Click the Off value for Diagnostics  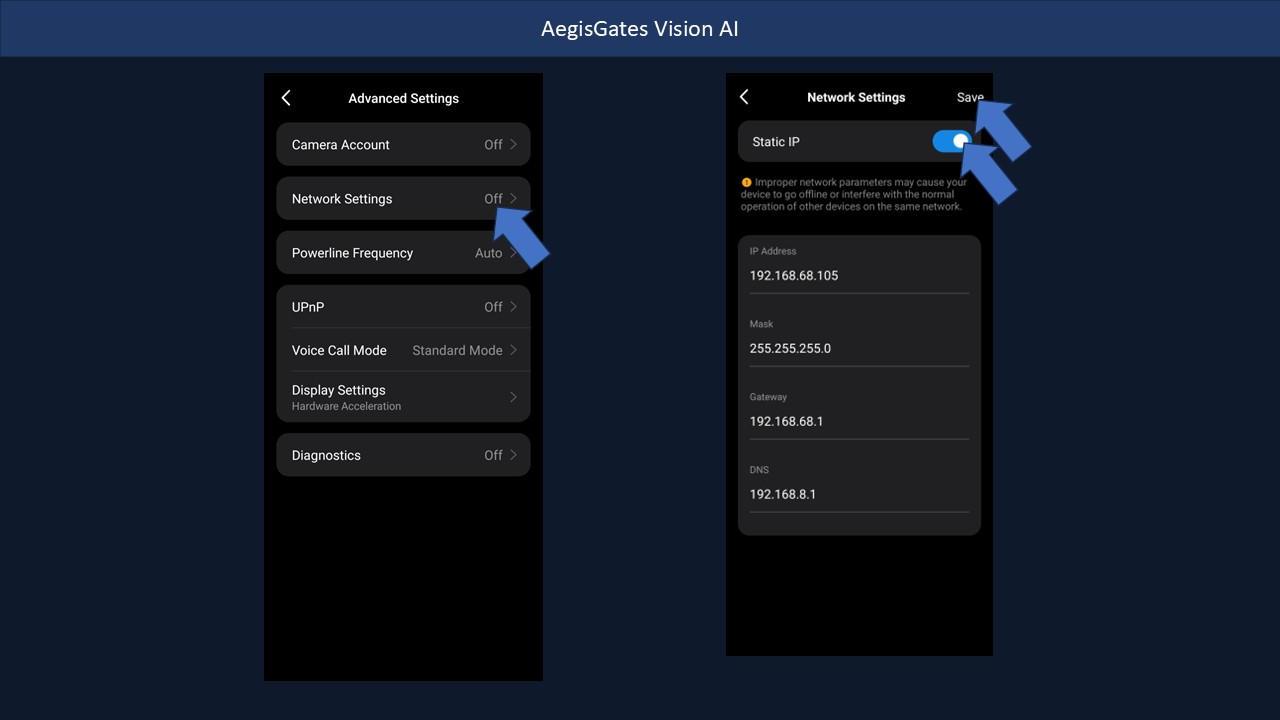click(493, 455)
